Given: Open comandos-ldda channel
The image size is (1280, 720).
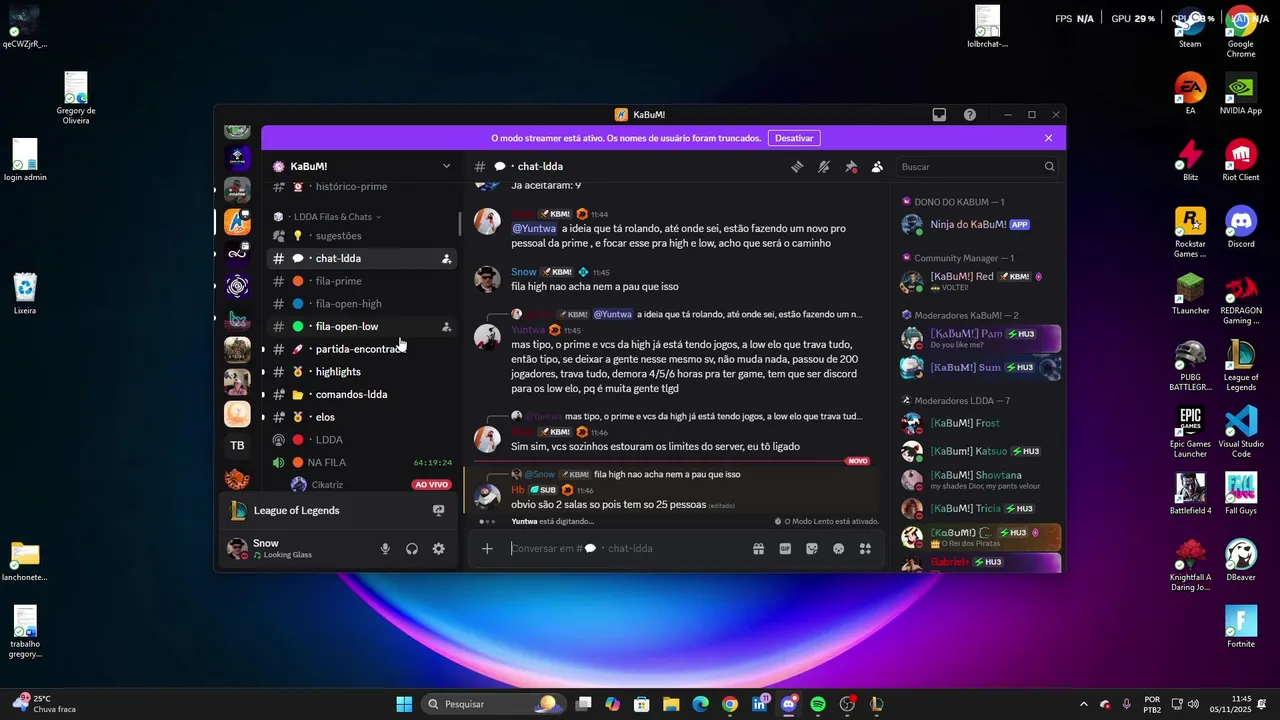Looking at the screenshot, I should coord(362,394).
